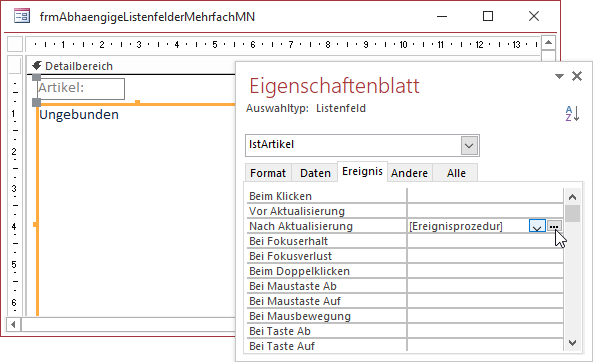This screenshot has width=593, height=362.
Task: Sort properties alphabetically with the AZ icon
Action: click(x=572, y=113)
